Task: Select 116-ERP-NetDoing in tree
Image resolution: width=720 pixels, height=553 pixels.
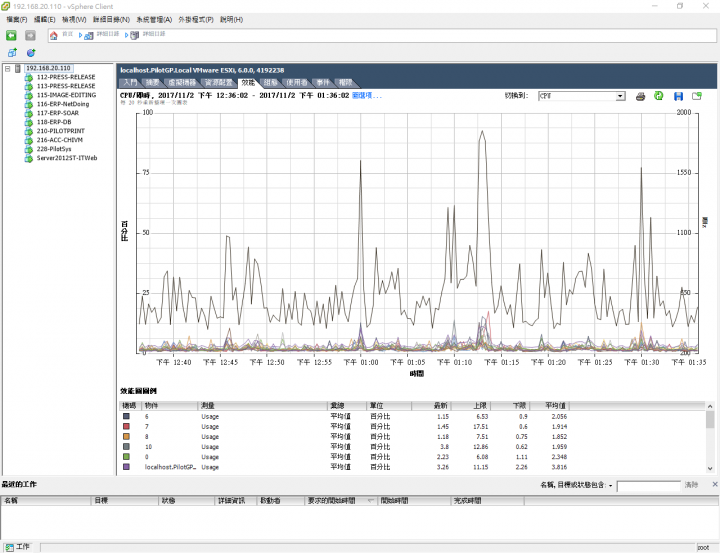Action: coord(62,104)
